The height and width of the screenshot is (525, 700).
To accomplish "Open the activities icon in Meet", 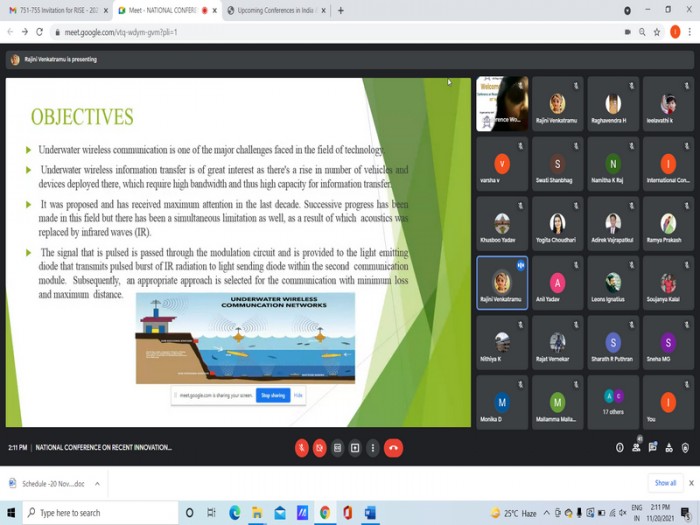I will [669, 448].
